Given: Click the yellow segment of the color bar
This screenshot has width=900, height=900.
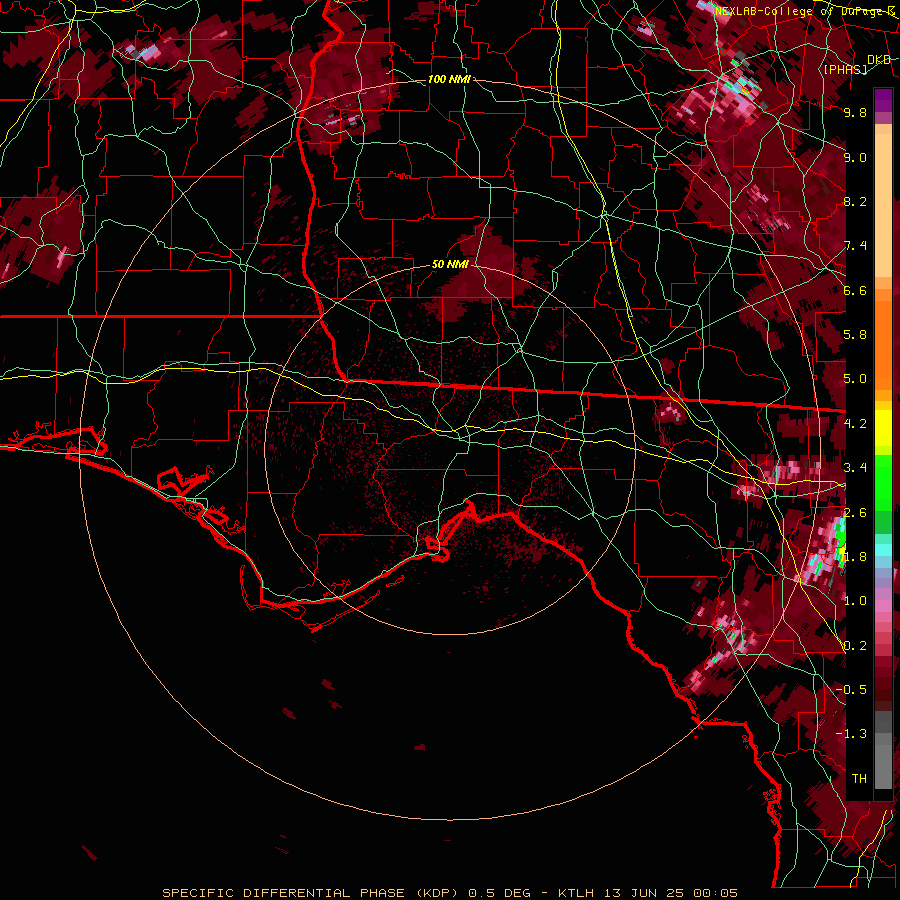Looking at the screenshot, I should coord(883,428).
